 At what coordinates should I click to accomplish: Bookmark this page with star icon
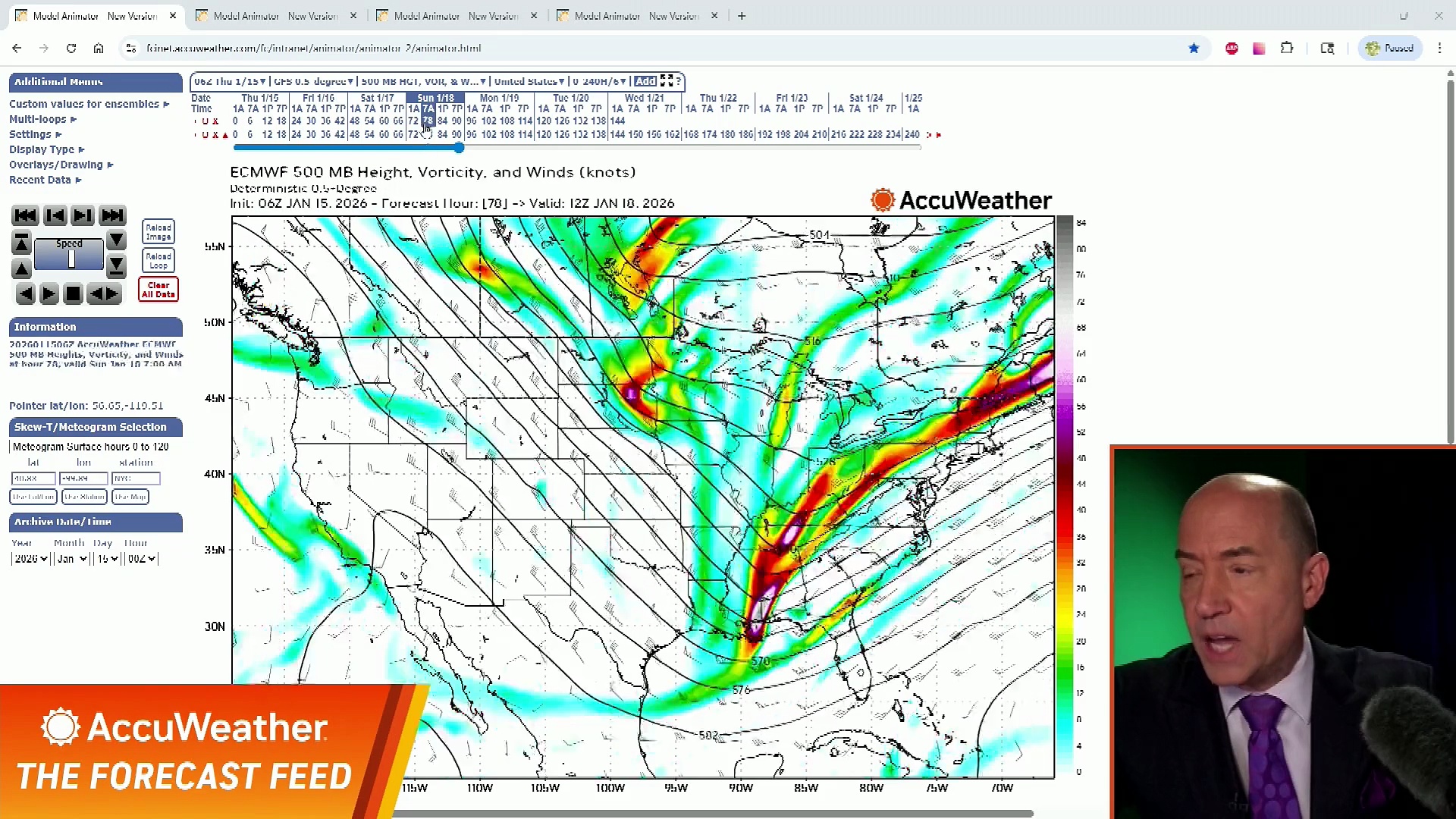point(1194,48)
